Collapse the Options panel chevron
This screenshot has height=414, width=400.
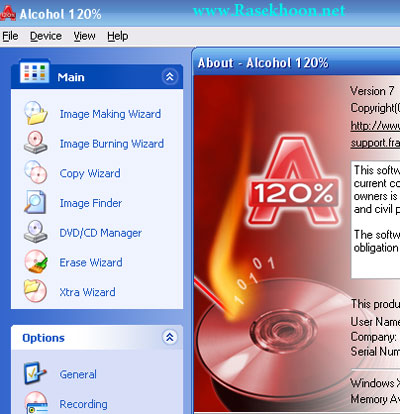point(170,337)
